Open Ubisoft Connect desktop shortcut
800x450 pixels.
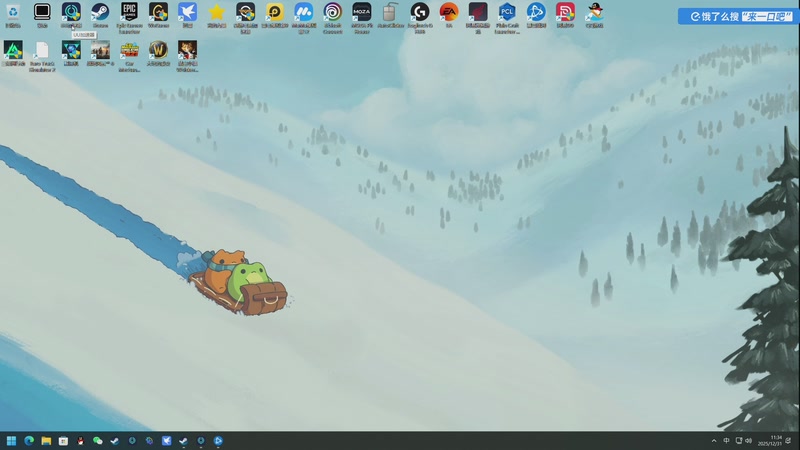[x=333, y=17]
